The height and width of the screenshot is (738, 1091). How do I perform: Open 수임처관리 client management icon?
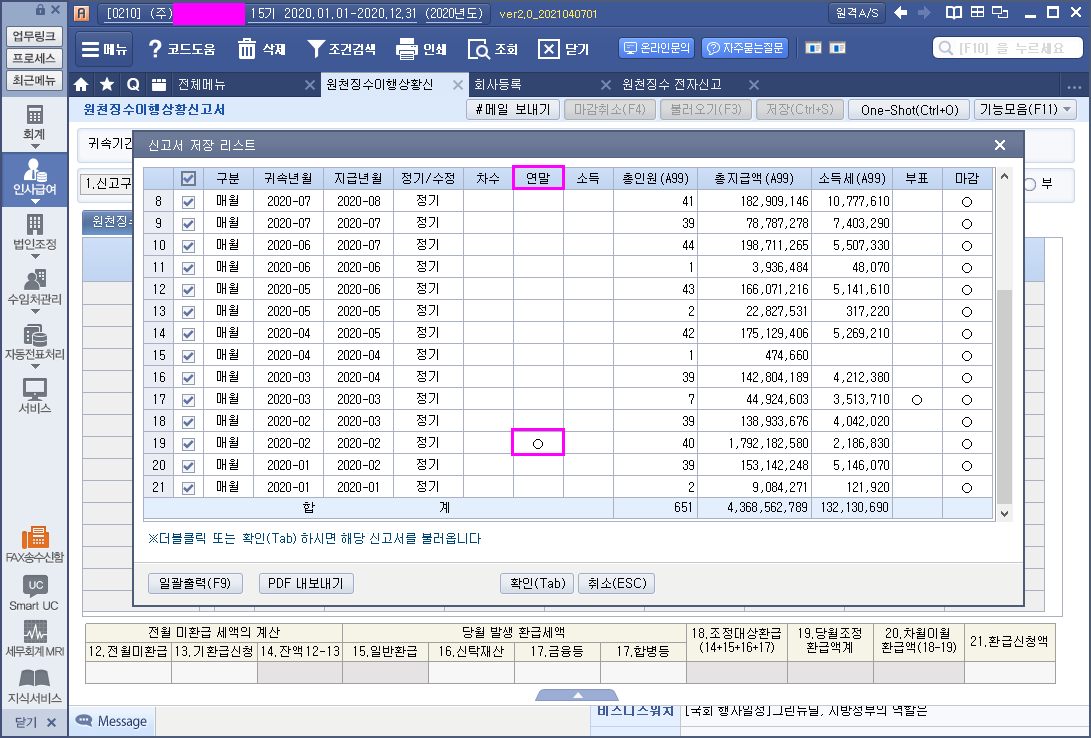(x=34, y=287)
